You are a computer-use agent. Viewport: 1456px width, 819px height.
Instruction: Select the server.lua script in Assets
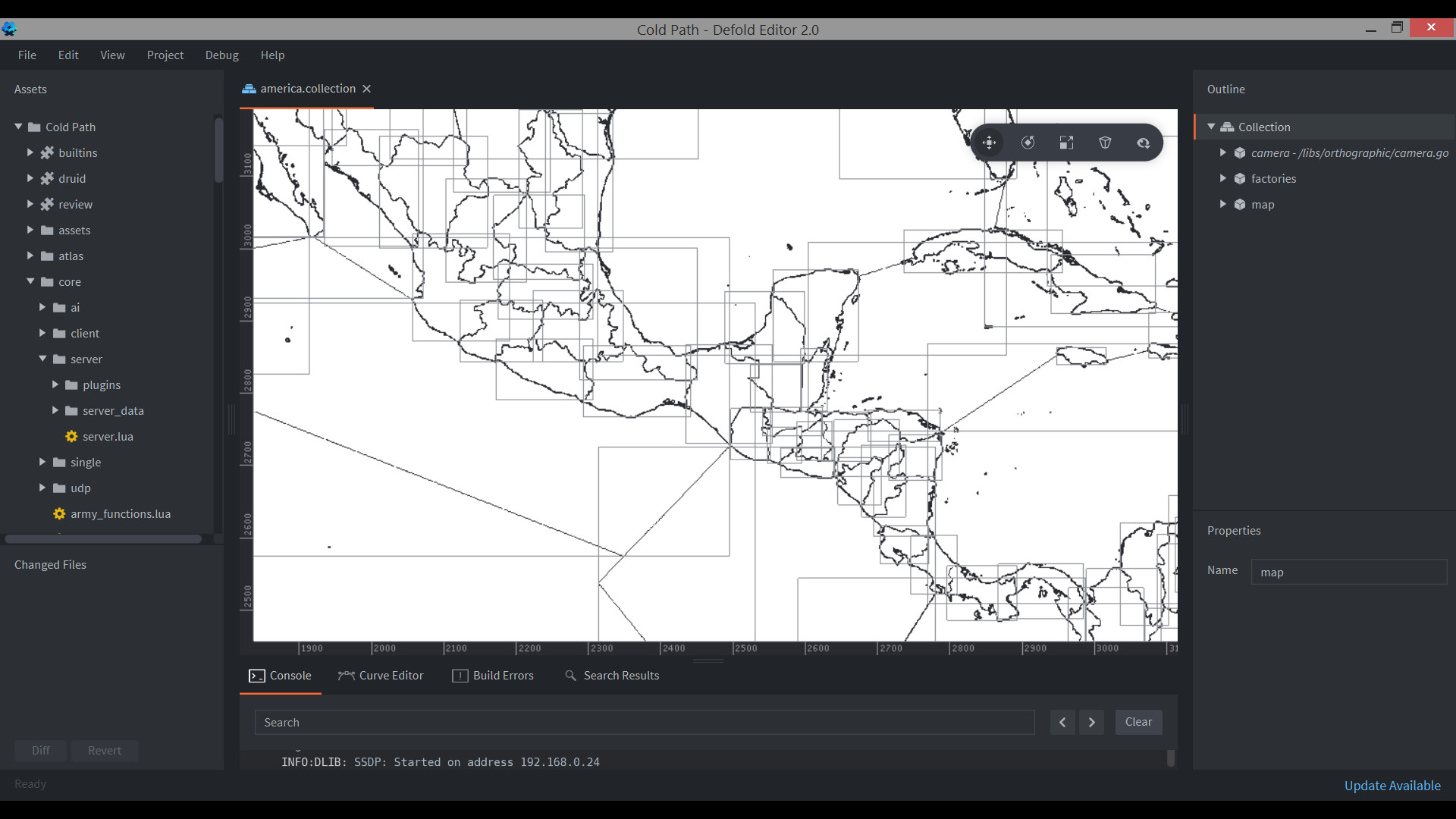[108, 436]
